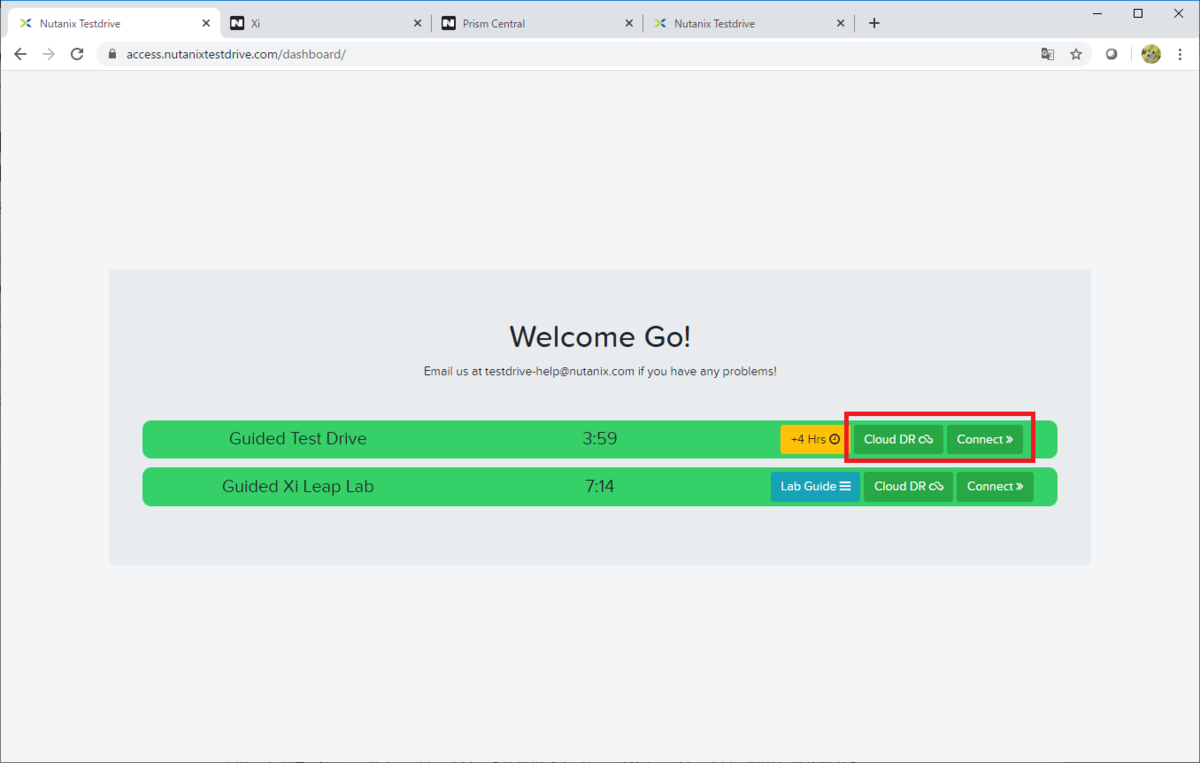
Task: Go forward in browser history
Action: click(48, 54)
